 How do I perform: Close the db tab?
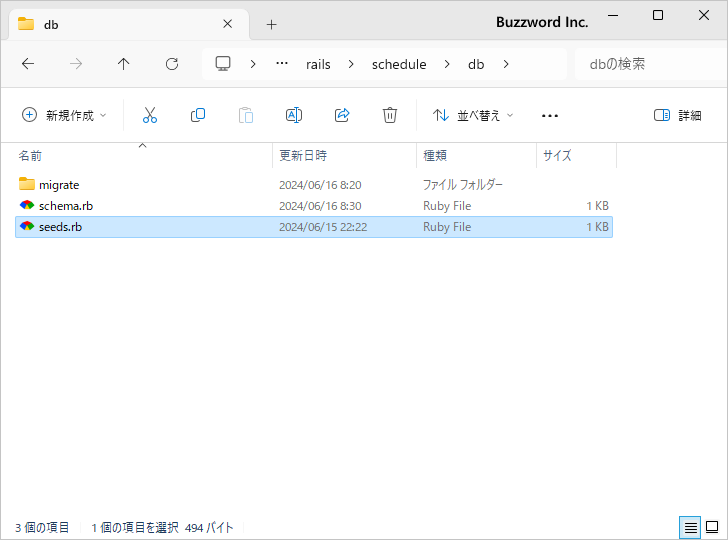228,24
